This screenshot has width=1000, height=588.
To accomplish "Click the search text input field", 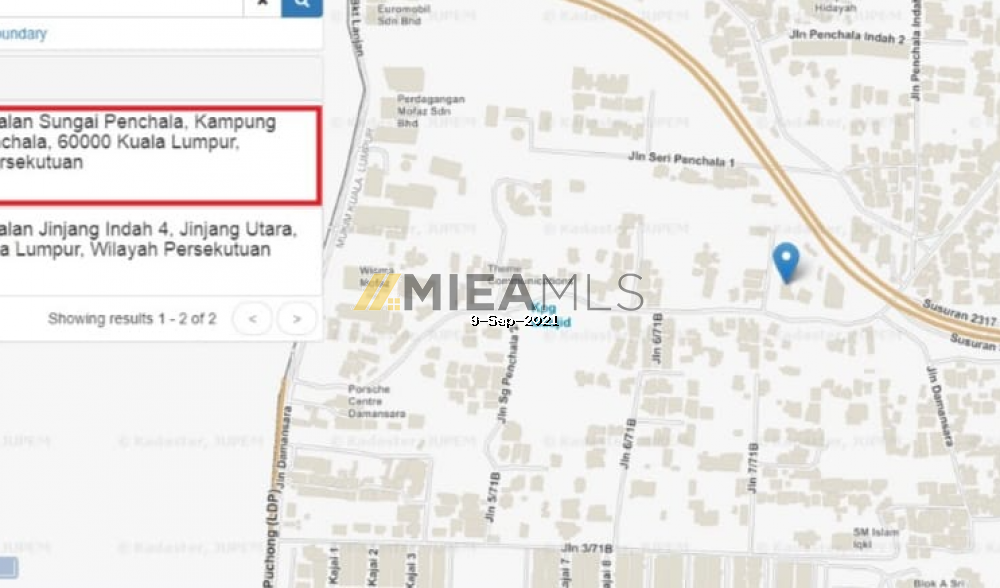I will pos(121,5).
